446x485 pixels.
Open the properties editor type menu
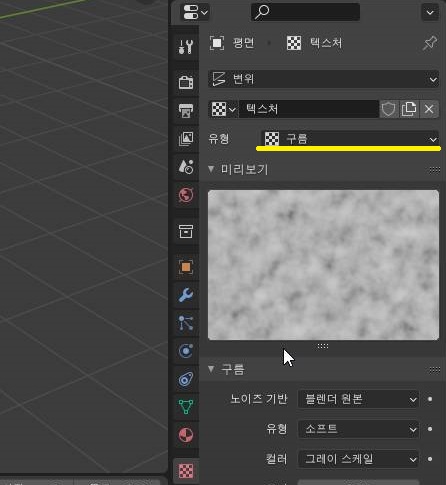point(195,12)
